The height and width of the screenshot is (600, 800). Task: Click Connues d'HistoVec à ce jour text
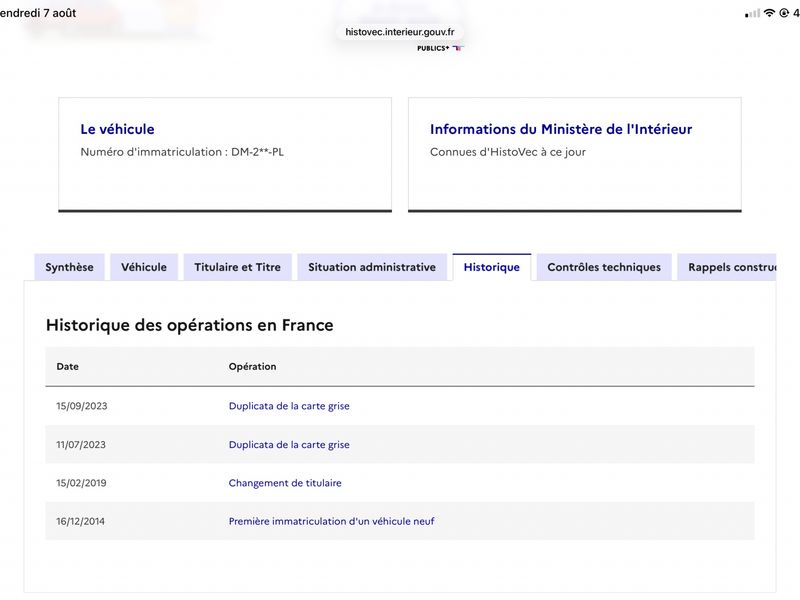click(508, 152)
